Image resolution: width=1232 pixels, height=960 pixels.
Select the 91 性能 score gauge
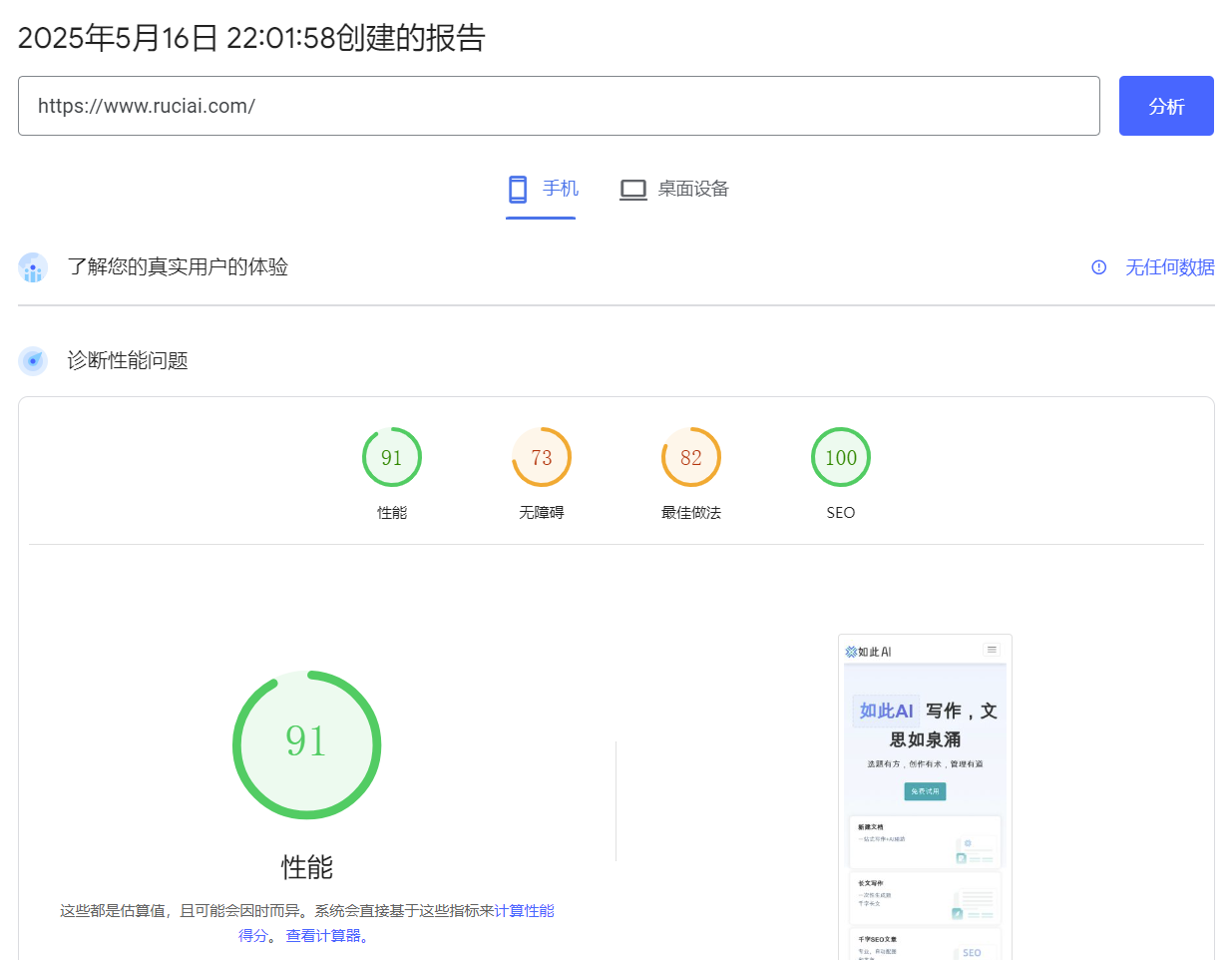pos(392,457)
